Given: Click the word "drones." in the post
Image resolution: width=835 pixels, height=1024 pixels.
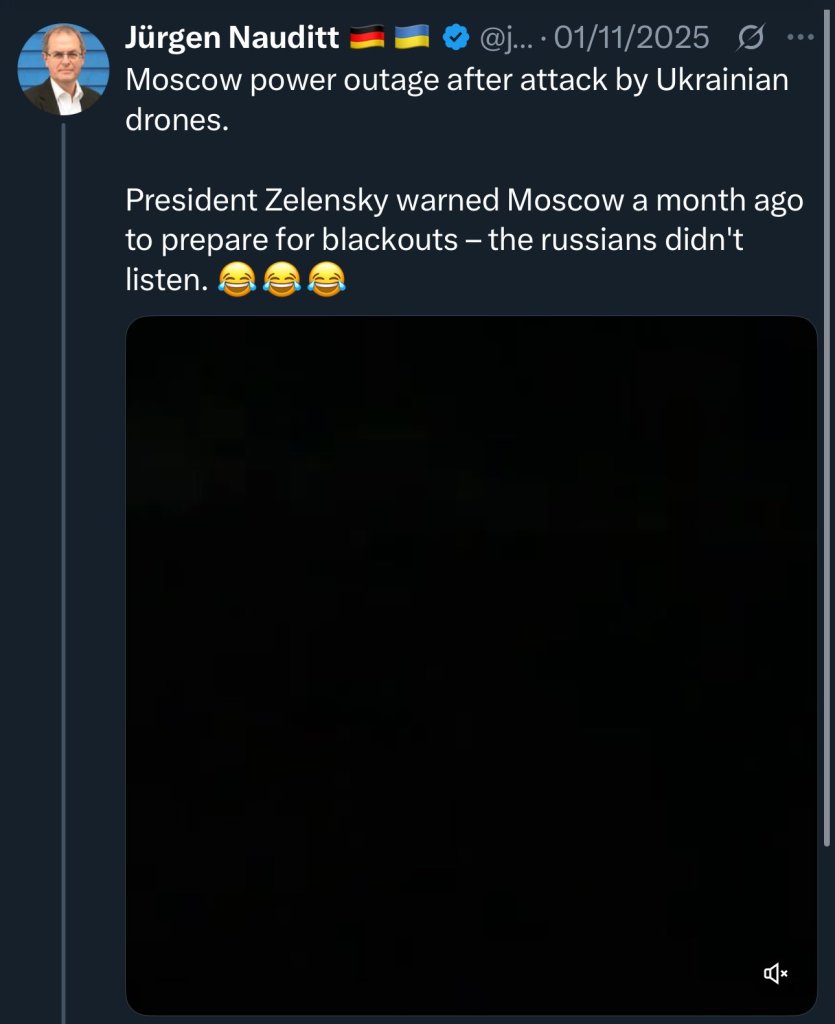Looking at the screenshot, I should 170,120.
